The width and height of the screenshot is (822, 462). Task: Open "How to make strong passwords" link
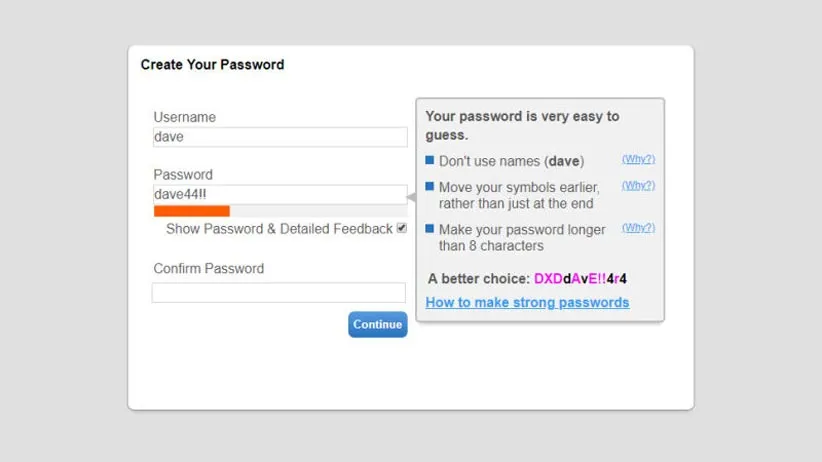pos(527,302)
